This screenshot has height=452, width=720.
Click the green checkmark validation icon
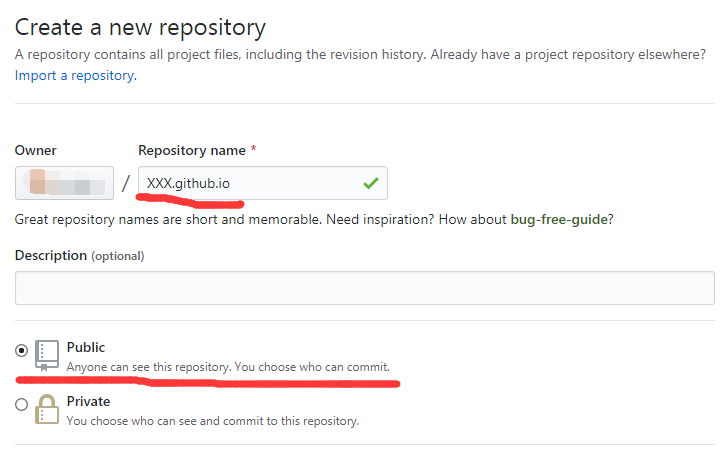(371, 183)
